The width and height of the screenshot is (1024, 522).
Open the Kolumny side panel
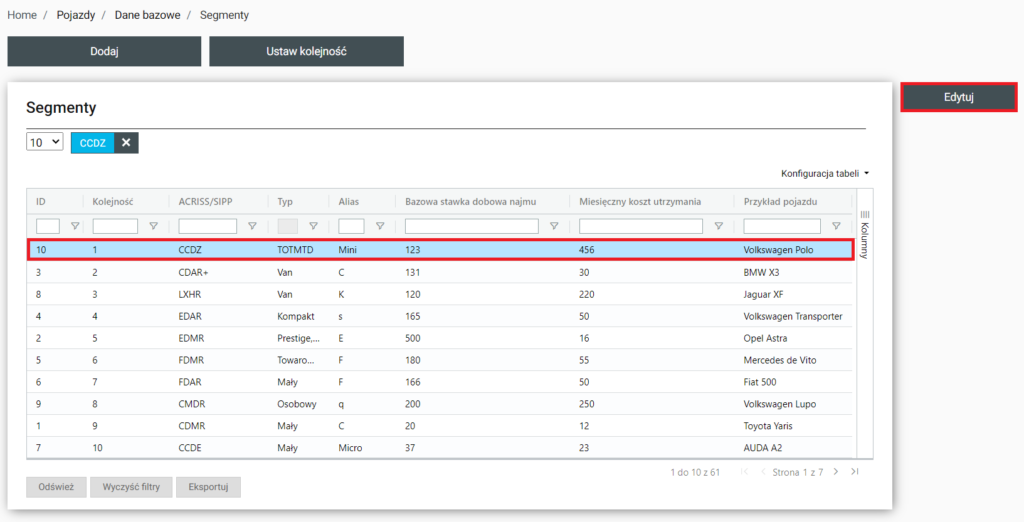tap(865, 234)
